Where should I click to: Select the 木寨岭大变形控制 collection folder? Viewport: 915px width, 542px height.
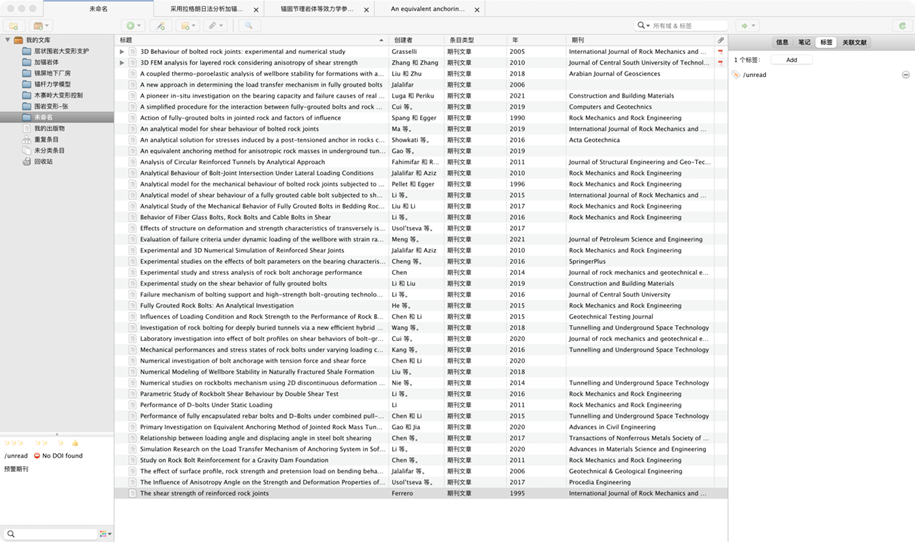[58, 95]
